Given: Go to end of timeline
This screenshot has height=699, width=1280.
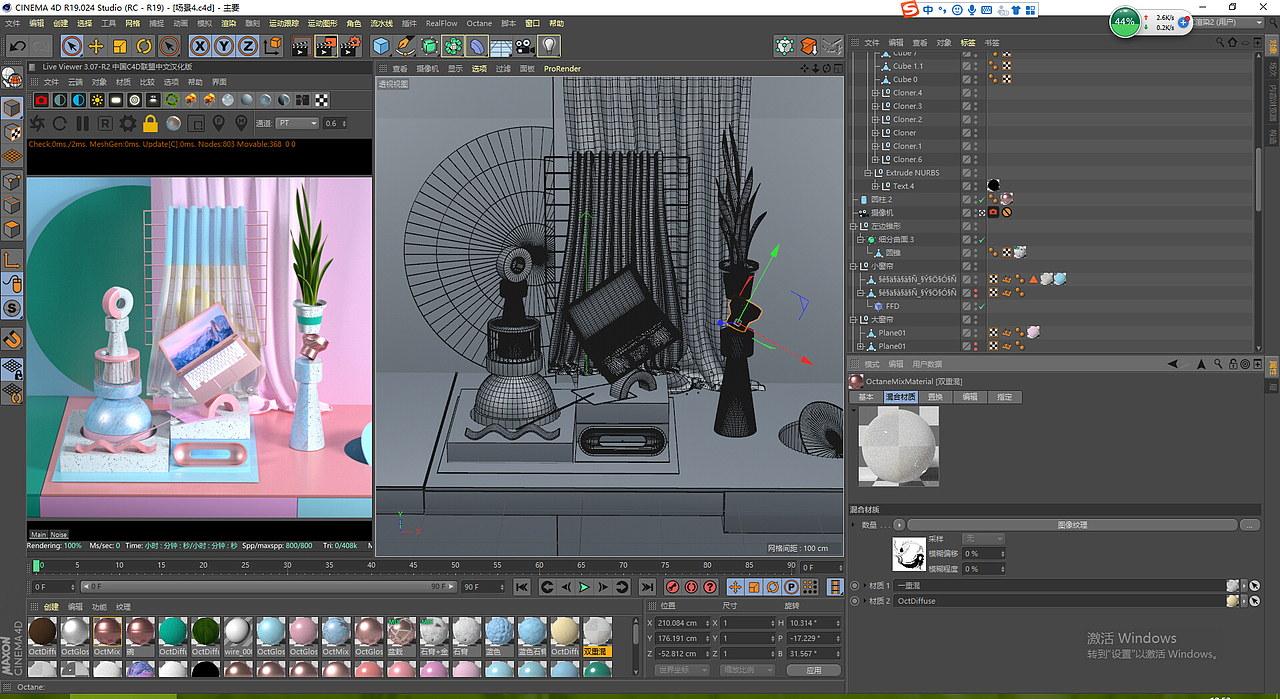Looking at the screenshot, I should pos(647,587).
